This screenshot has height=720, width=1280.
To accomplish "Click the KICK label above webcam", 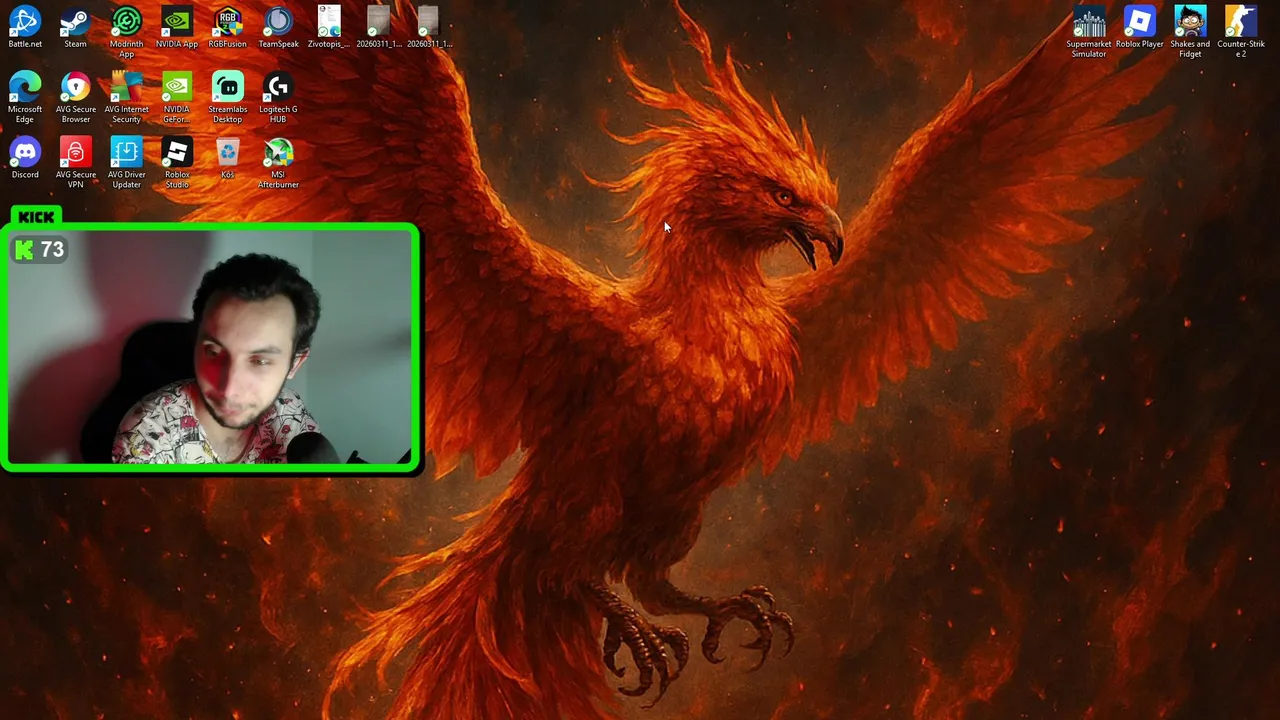I will click(x=36, y=217).
